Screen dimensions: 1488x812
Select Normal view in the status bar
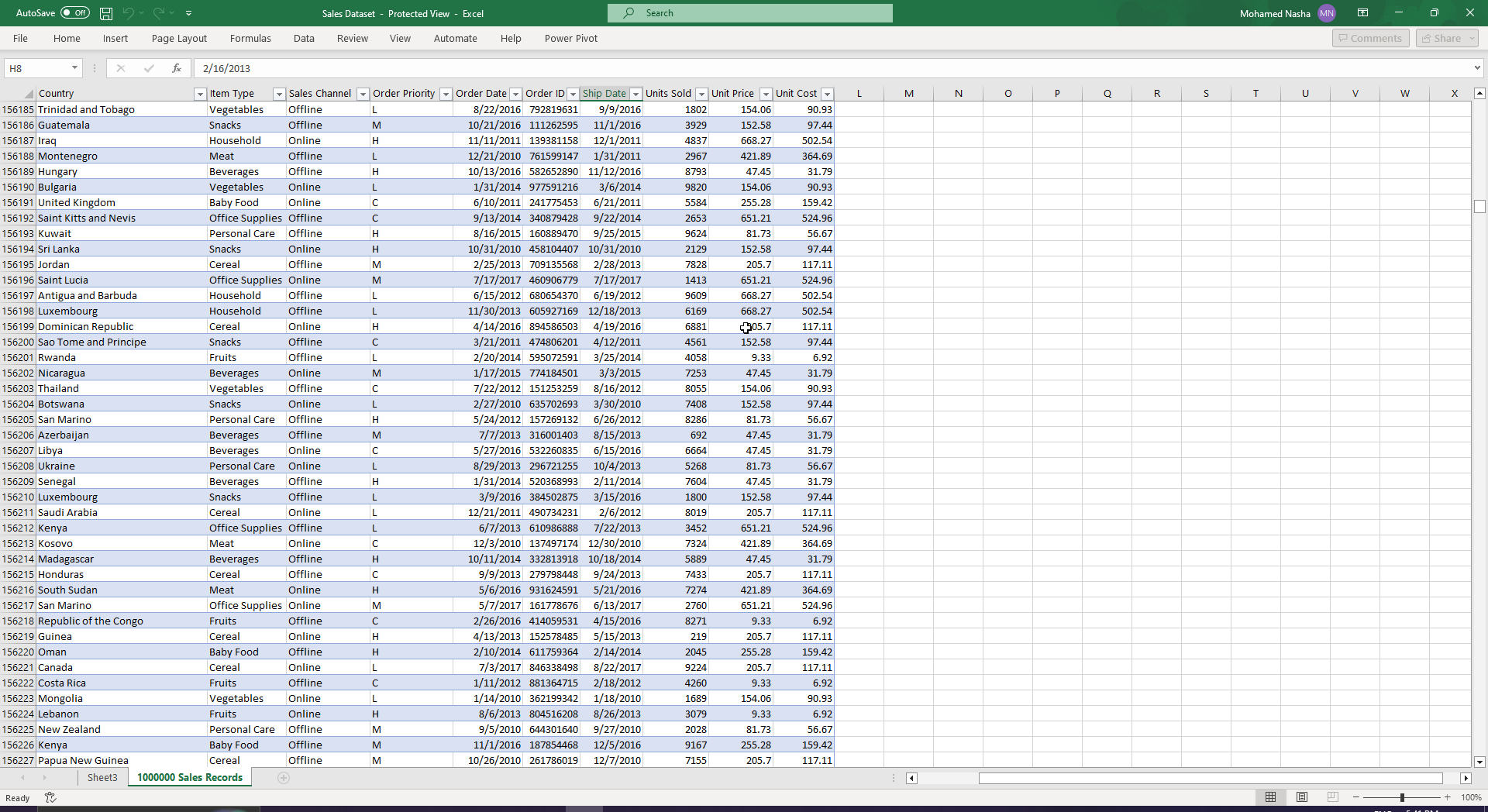[1269, 797]
